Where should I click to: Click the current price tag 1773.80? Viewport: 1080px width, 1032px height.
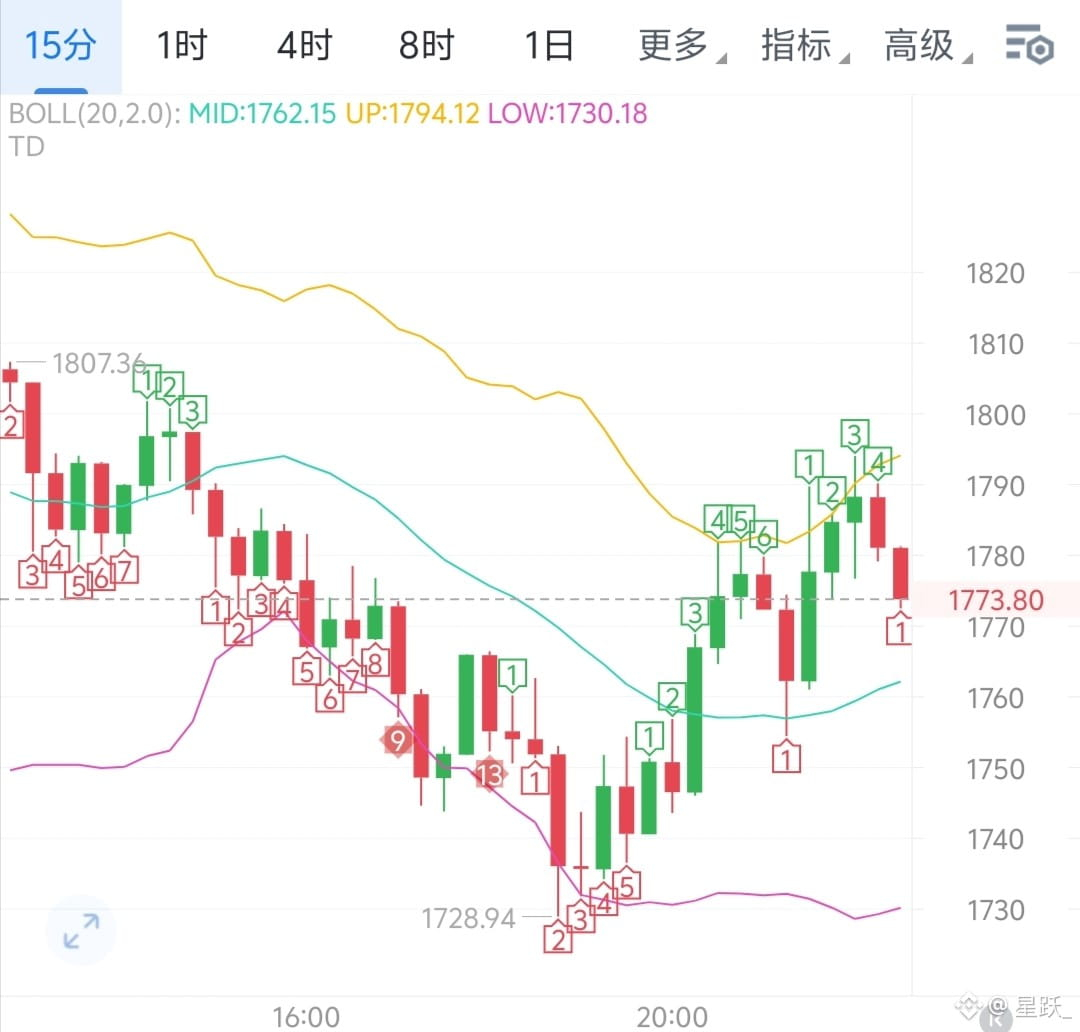(x=996, y=600)
